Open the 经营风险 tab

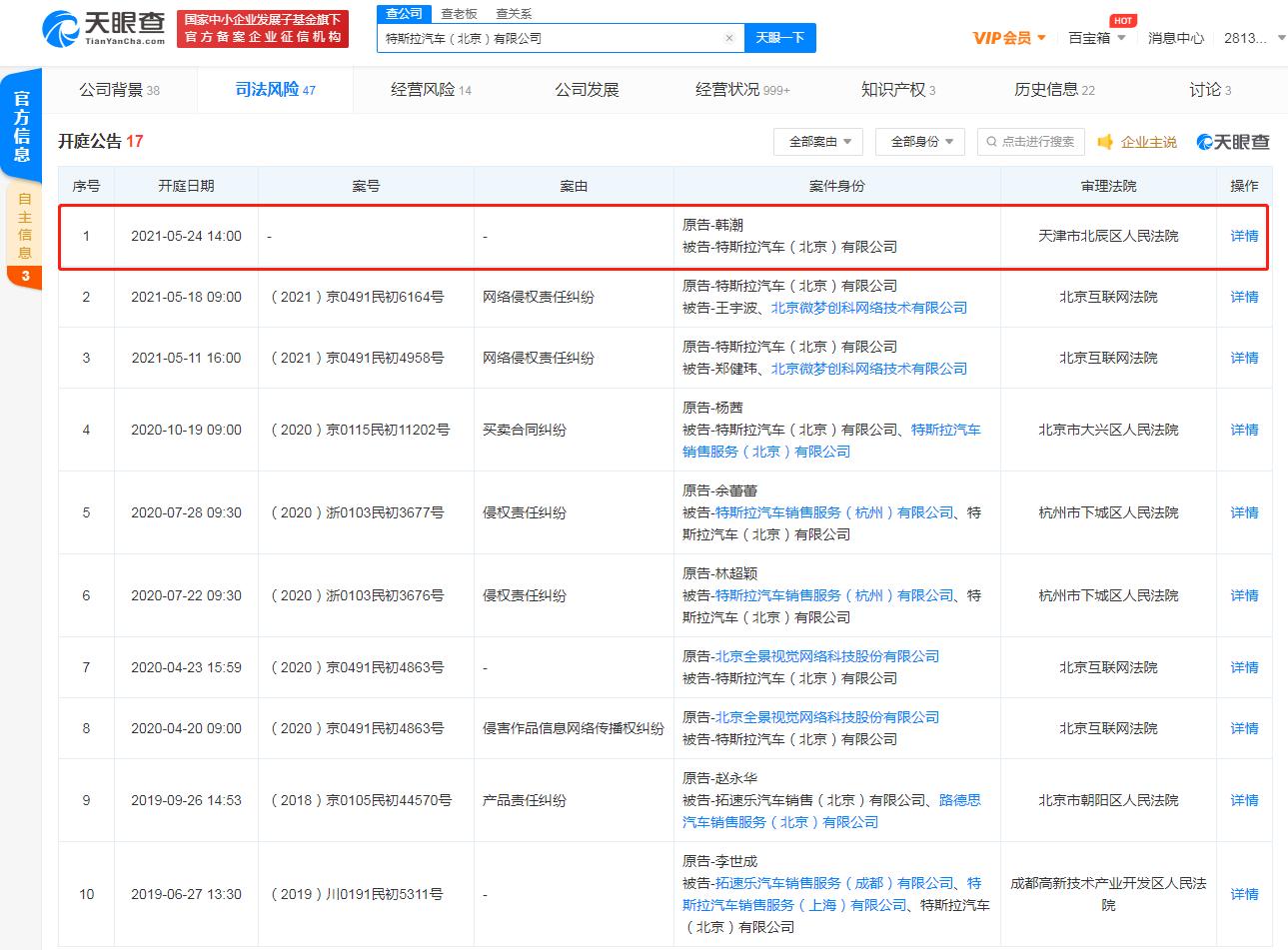coord(431,90)
